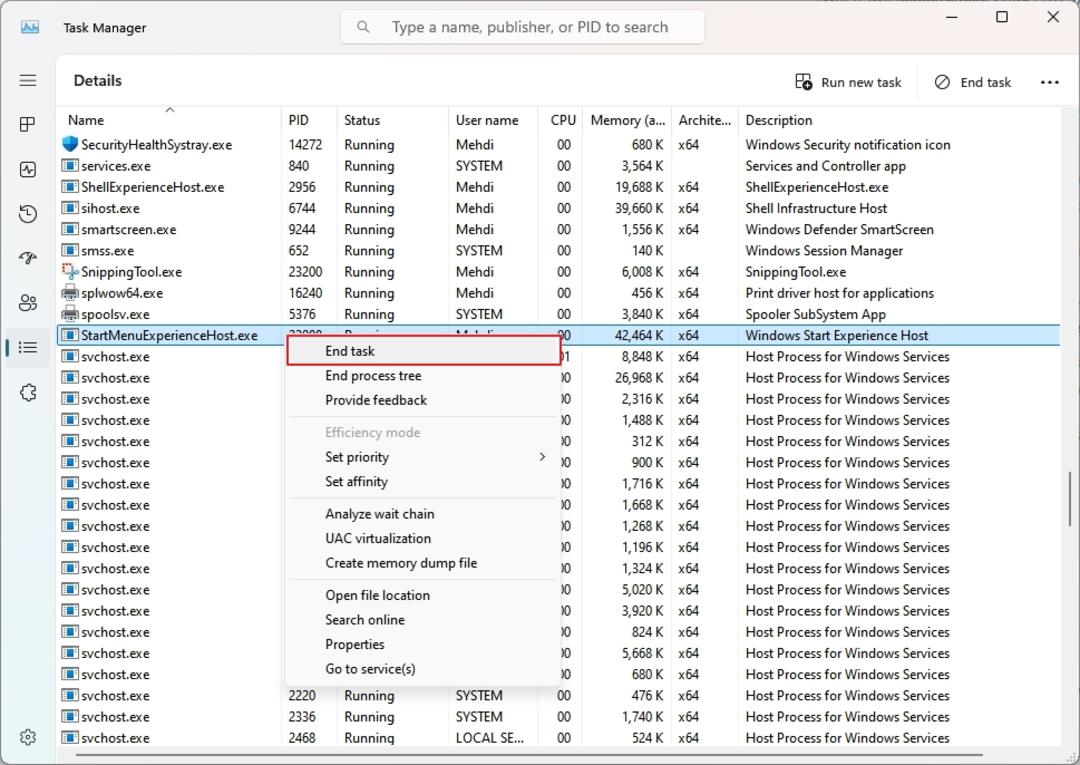Select the sihost.exe process name

tap(110, 208)
